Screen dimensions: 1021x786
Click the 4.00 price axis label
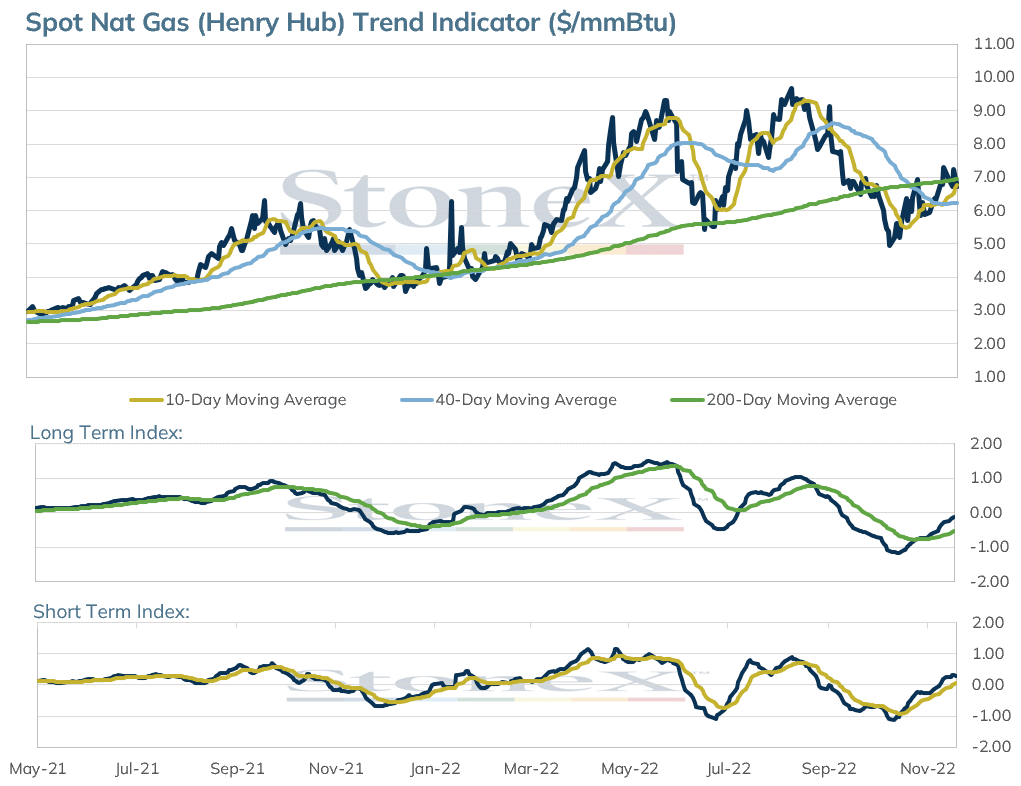tap(989, 277)
